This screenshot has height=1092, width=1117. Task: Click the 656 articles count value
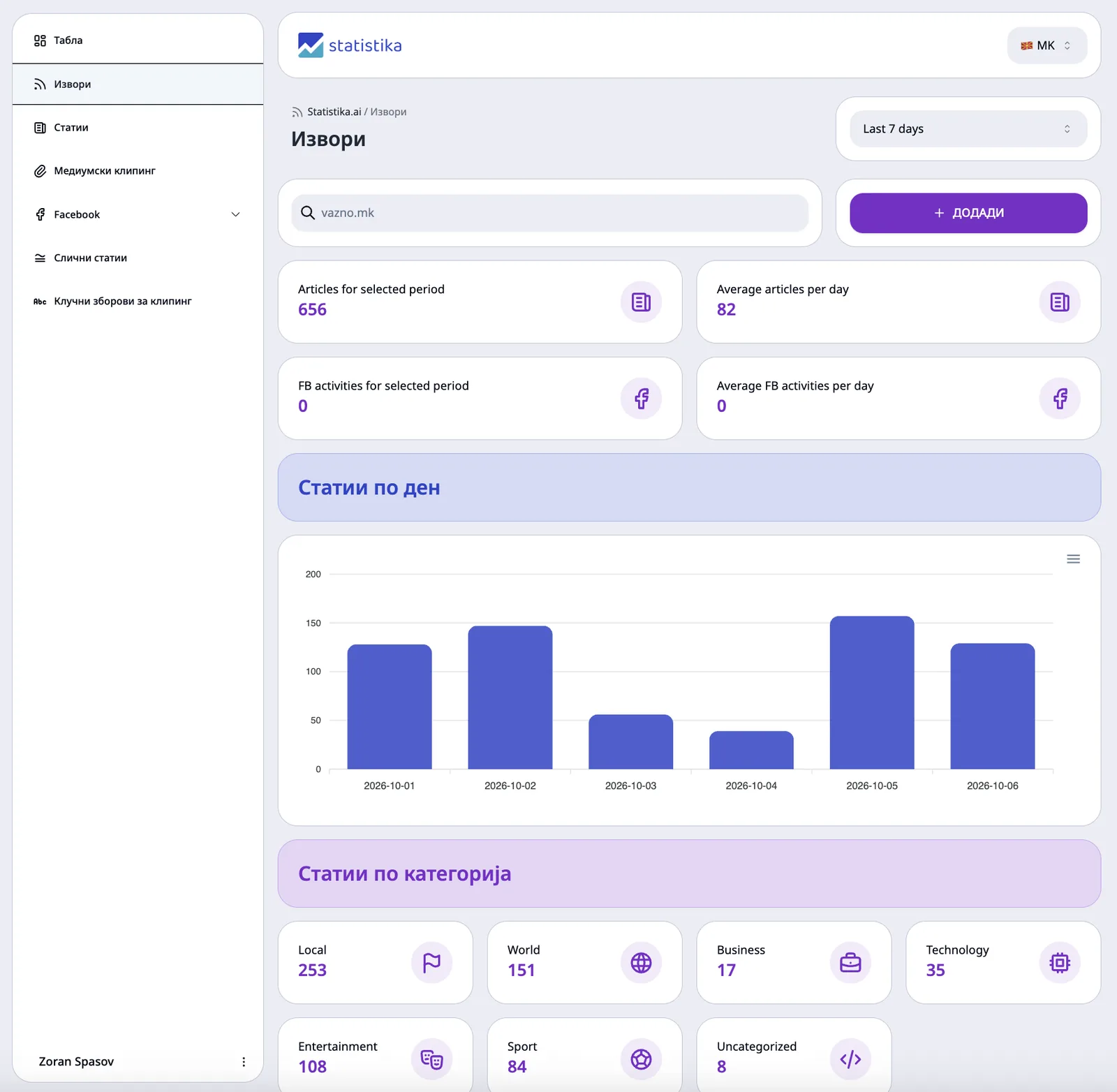tap(312, 310)
